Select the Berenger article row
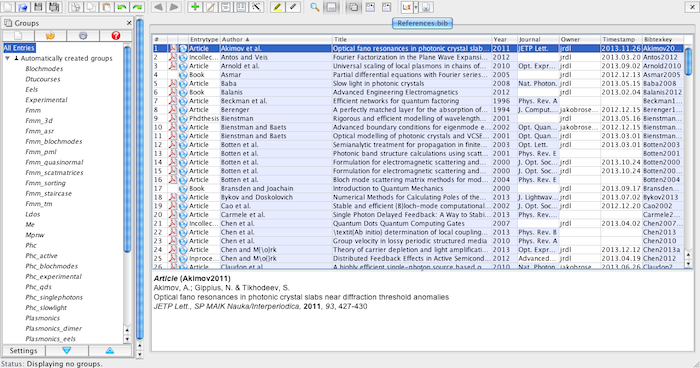The image size is (700, 368). click(418, 109)
